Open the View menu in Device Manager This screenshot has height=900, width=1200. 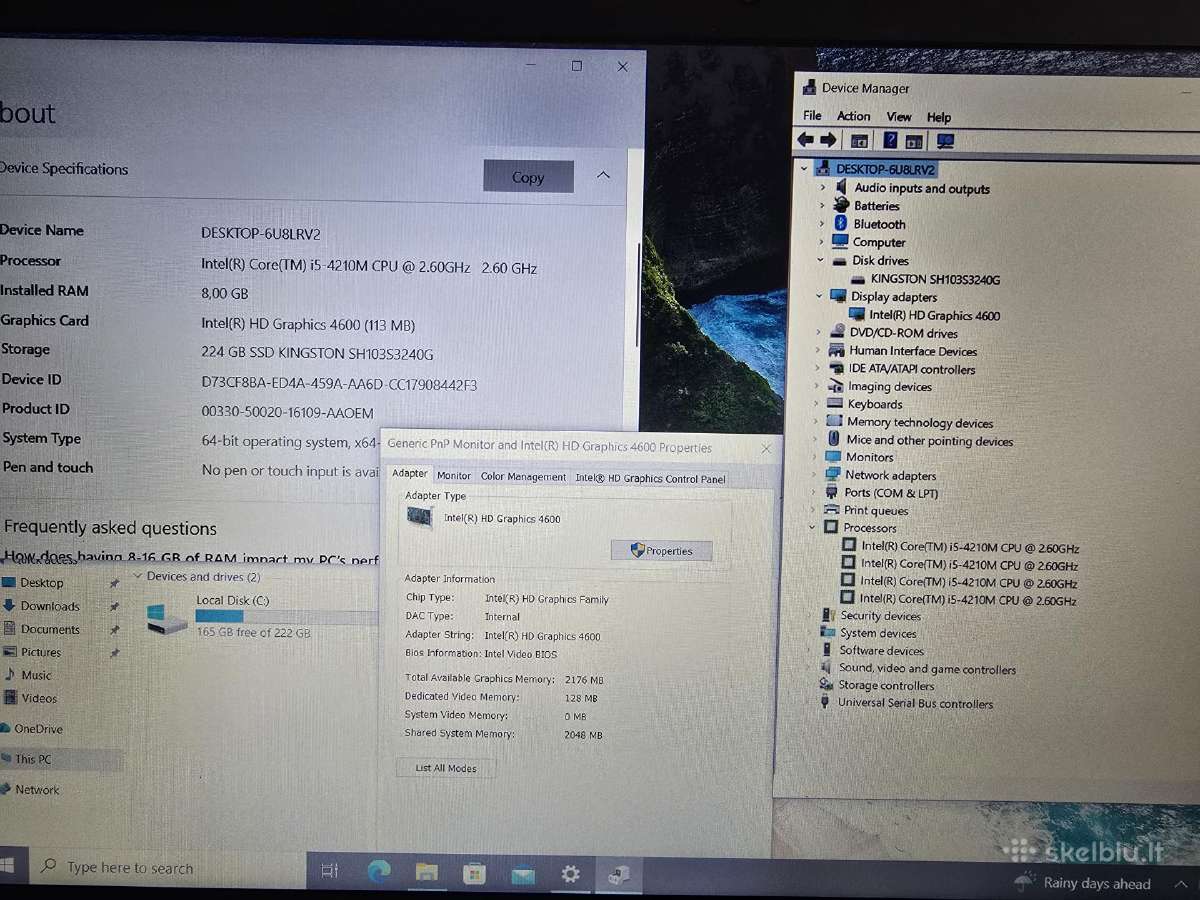(x=899, y=117)
